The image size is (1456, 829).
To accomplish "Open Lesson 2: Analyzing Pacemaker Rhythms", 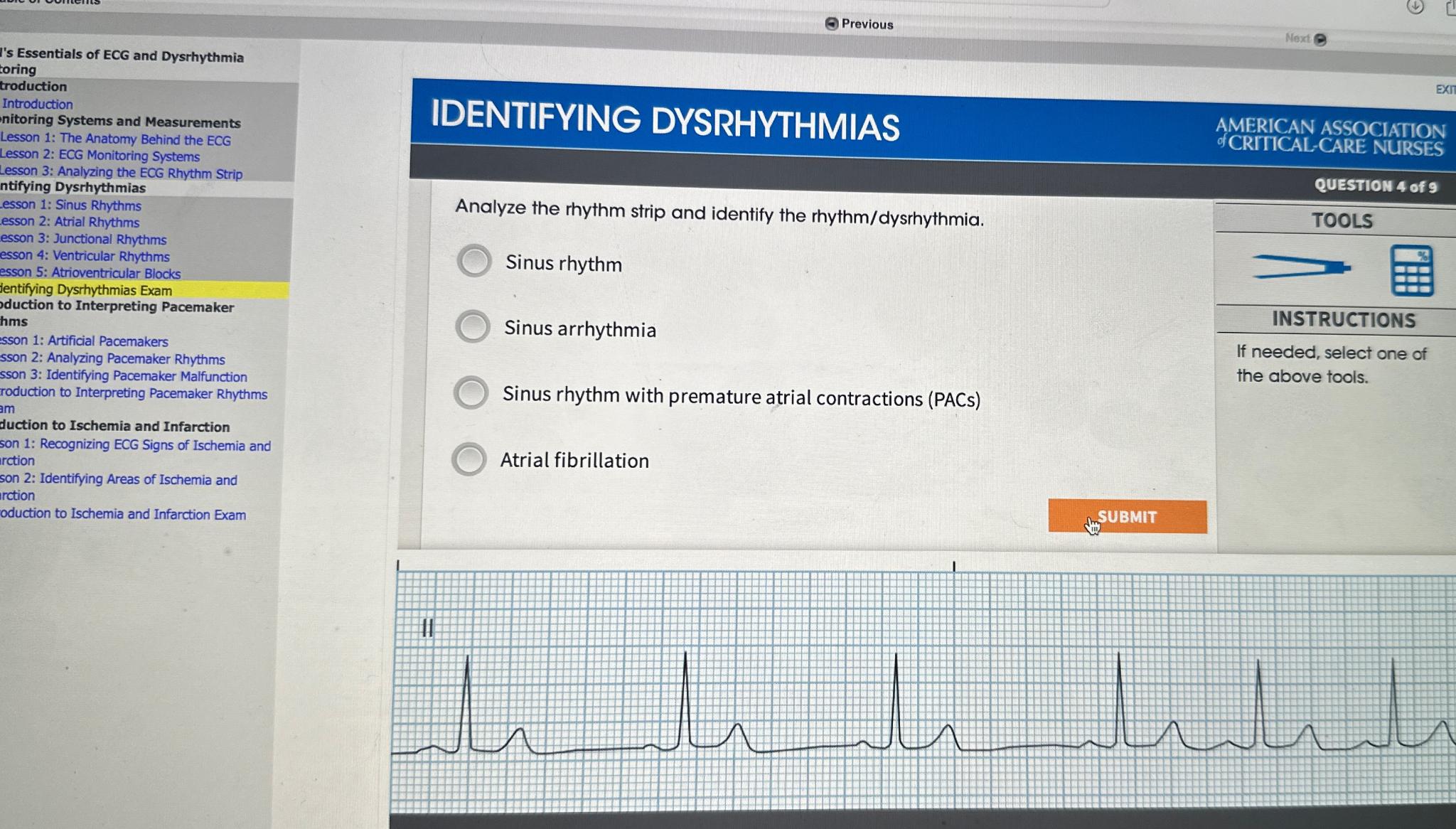I will pyautogui.click(x=112, y=359).
